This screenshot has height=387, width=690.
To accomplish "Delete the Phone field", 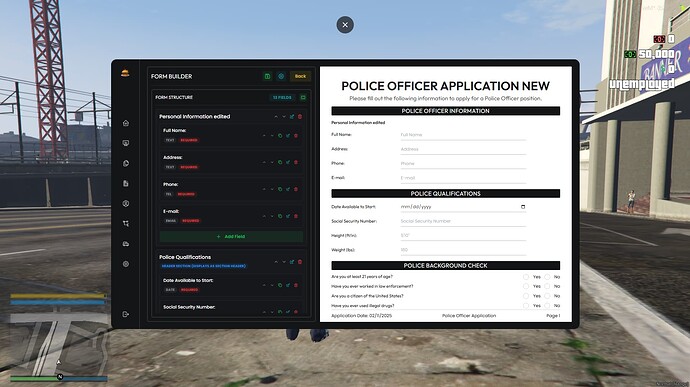I will (x=296, y=189).
